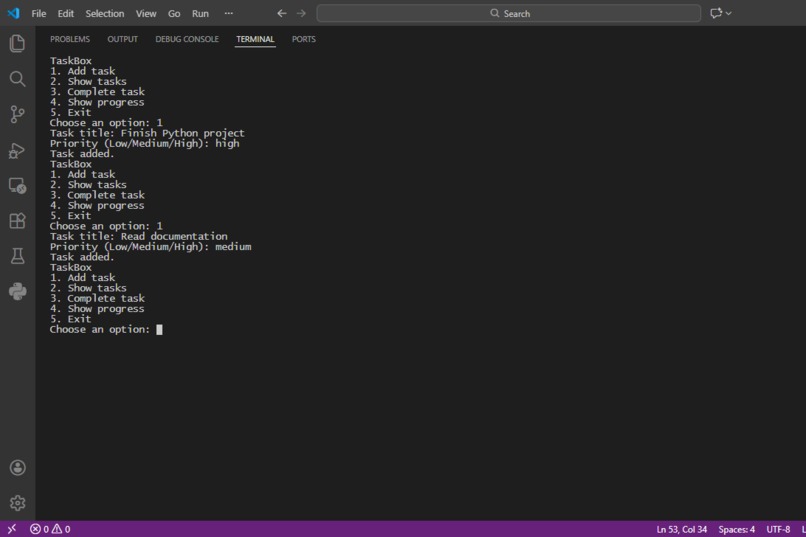This screenshot has height=537, width=806.
Task: Open the Selection menu
Action: pyautogui.click(x=105, y=13)
